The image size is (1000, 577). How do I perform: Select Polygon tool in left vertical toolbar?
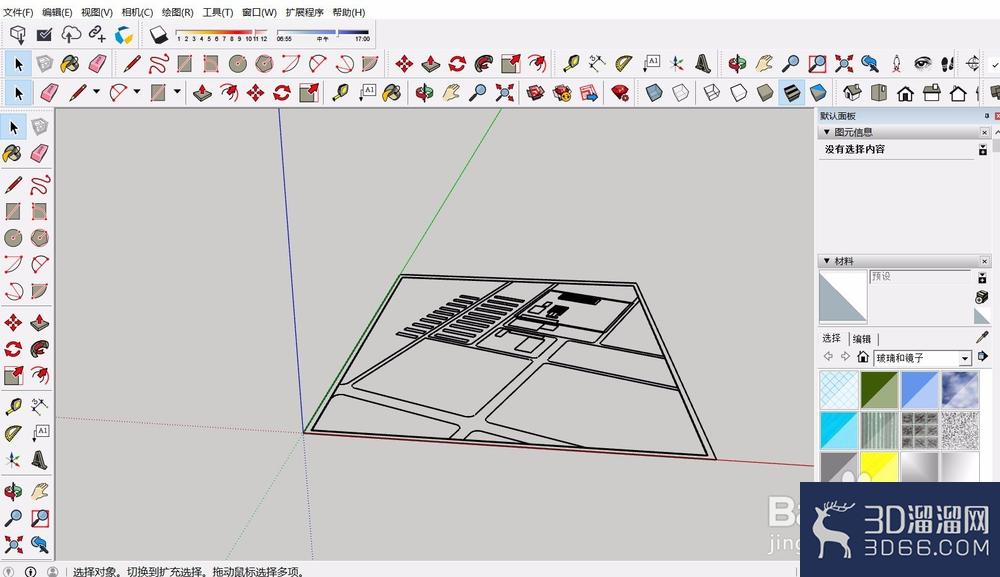click(x=40, y=238)
